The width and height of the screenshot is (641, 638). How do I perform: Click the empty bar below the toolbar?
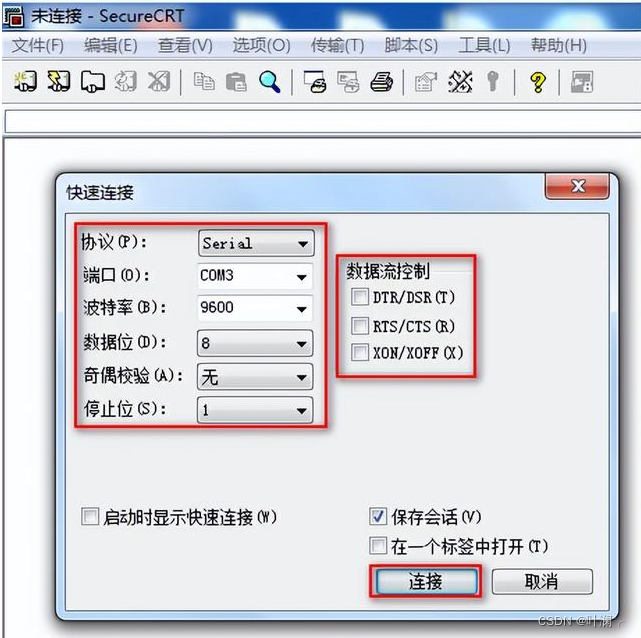pyautogui.click(x=322, y=122)
